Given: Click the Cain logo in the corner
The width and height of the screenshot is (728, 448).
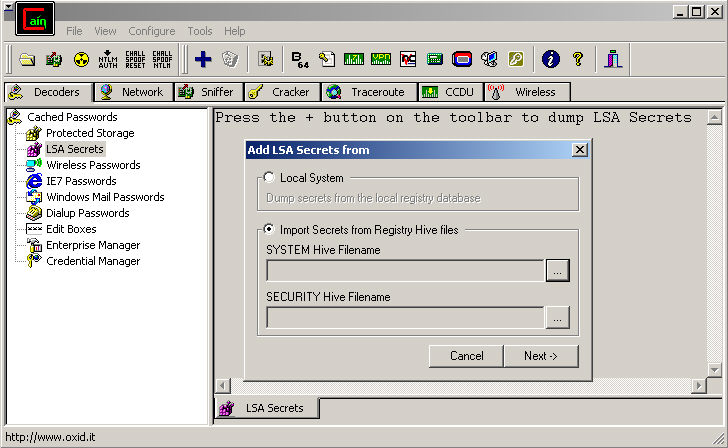Looking at the screenshot, I should 35,19.
